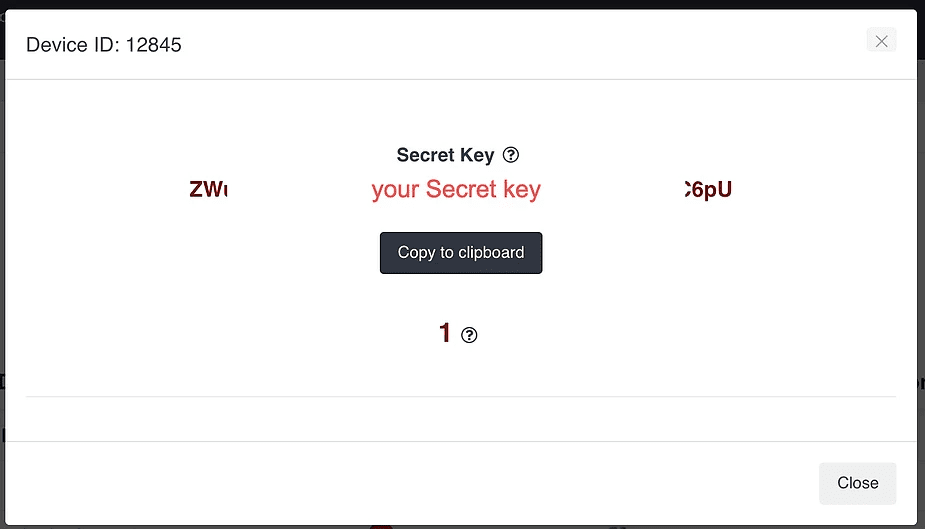Click the Device ID: 12845 title
Screen dimensions: 925x529
[104, 45]
